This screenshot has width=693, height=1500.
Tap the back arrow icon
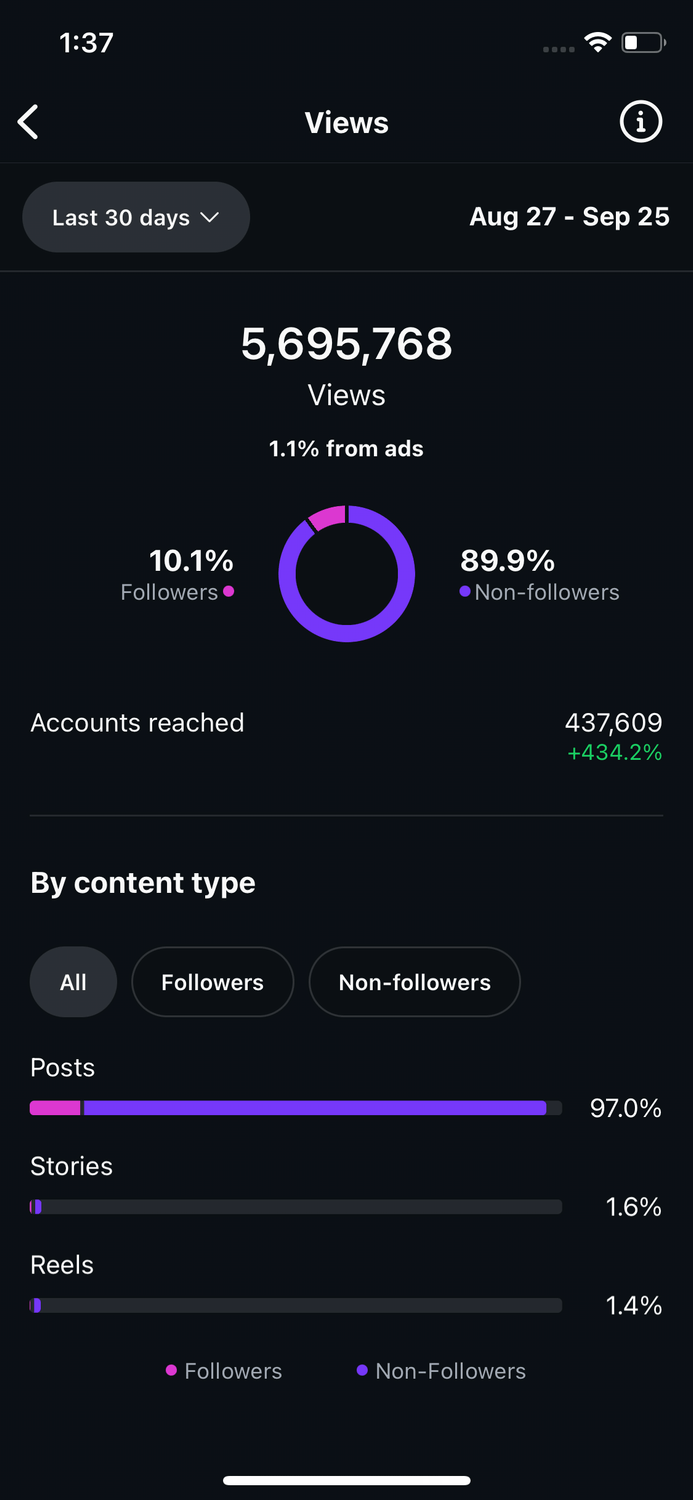point(29,123)
